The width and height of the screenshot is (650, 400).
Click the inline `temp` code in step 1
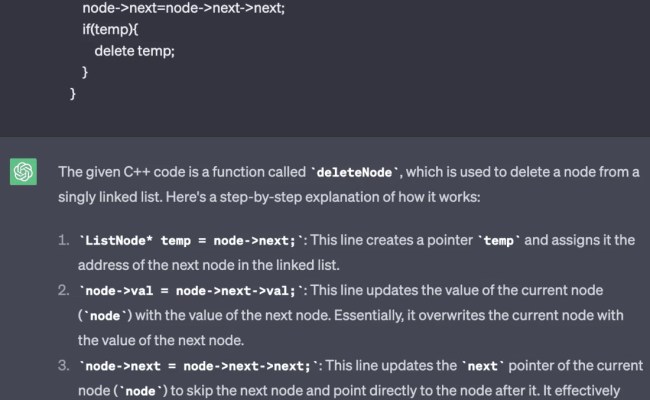click(x=499, y=240)
